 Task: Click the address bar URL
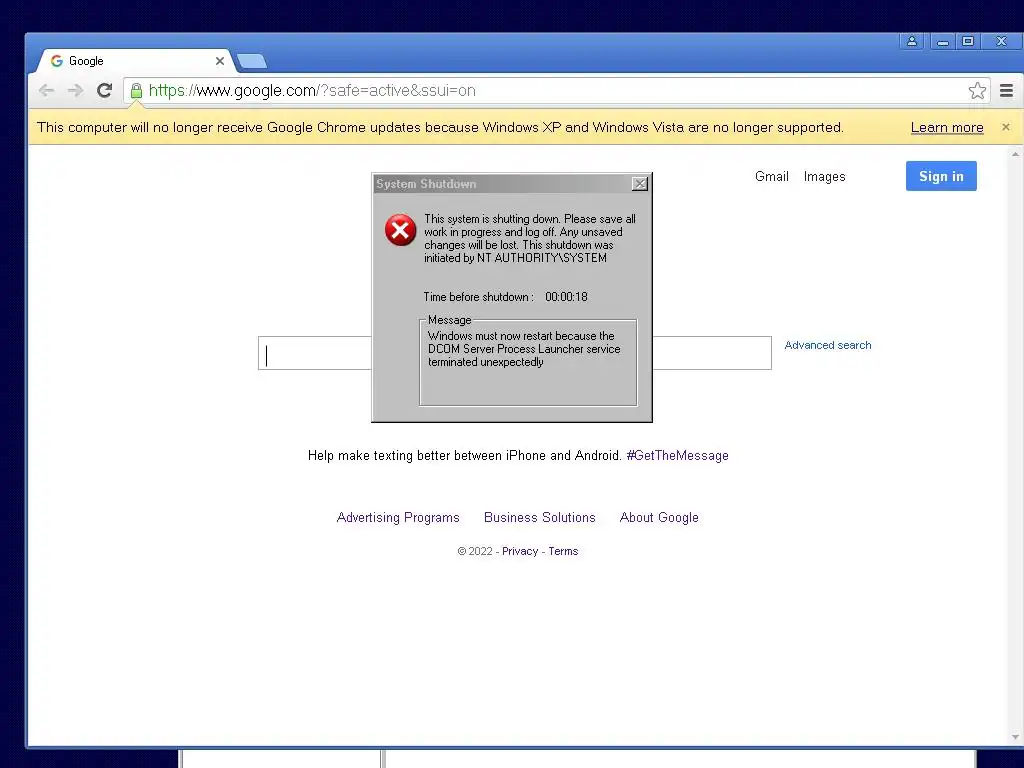[x=312, y=90]
